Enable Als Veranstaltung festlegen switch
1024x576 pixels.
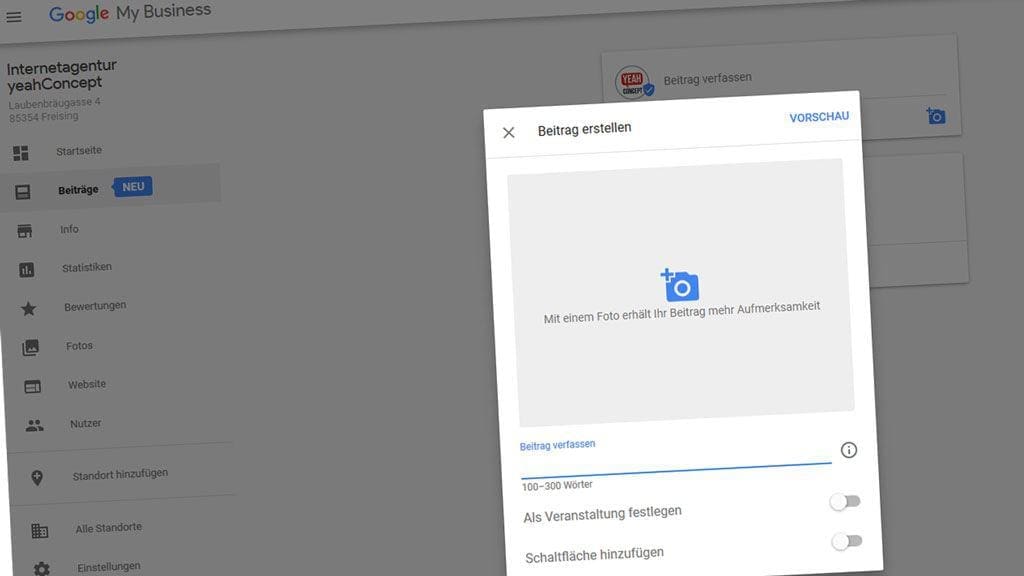(x=845, y=502)
